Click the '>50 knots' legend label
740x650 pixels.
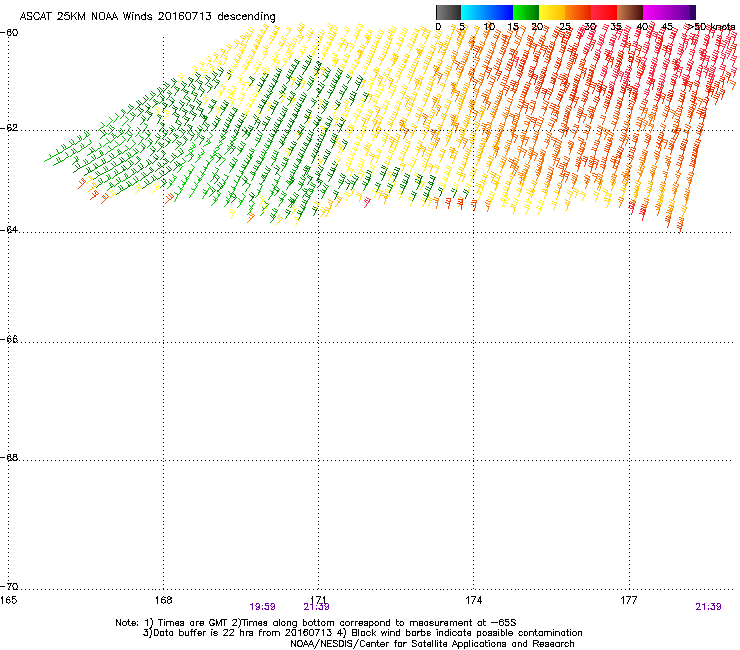tap(711, 27)
